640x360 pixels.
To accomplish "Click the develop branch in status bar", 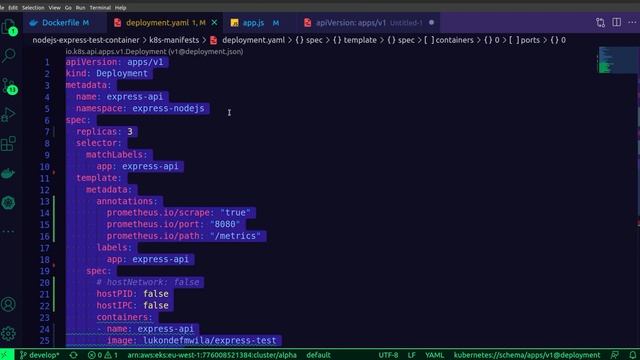I will pos(40,355).
